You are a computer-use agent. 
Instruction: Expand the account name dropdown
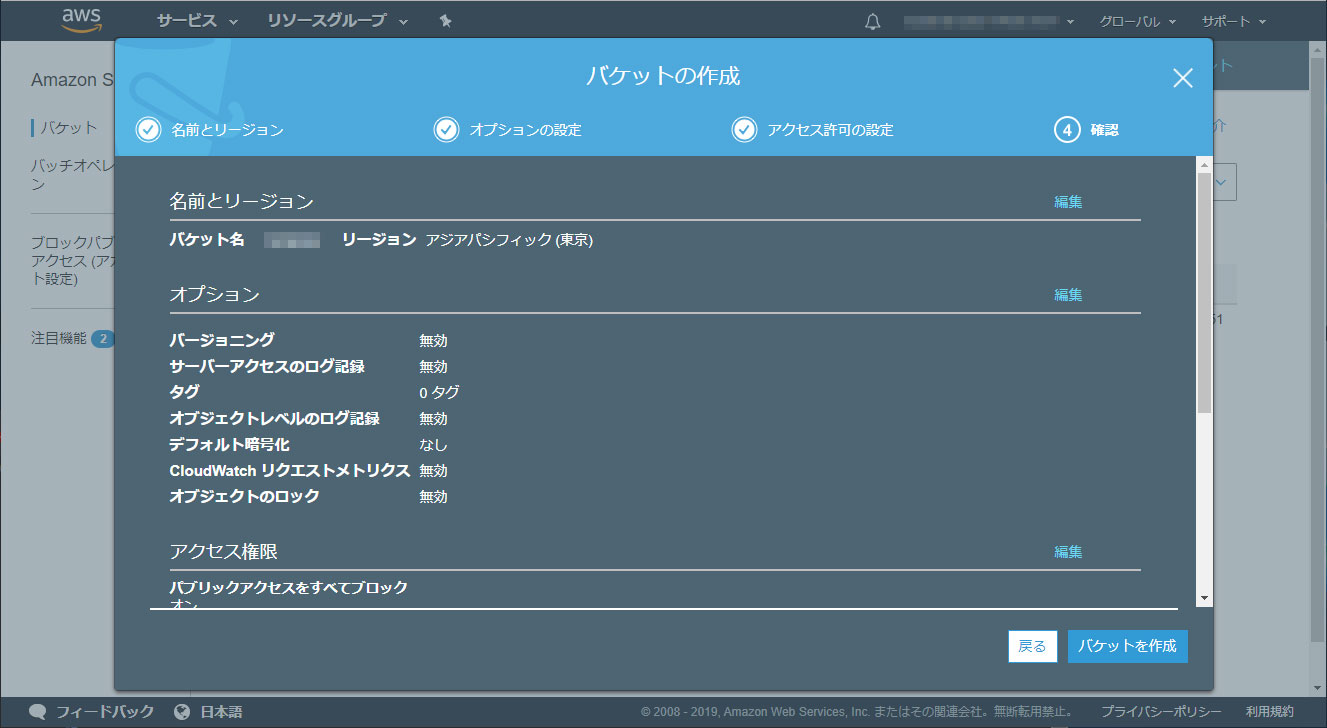pyautogui.click(x=989, y=21)
